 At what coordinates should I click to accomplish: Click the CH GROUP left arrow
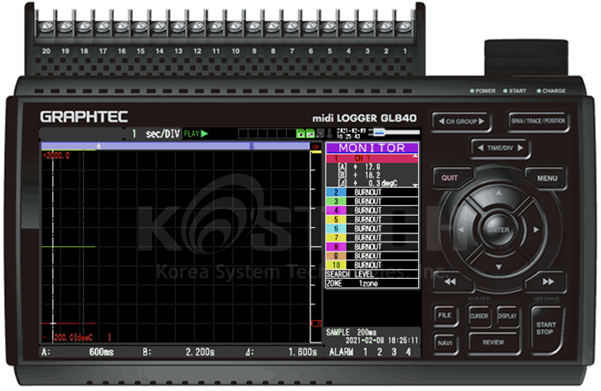click(x=442, y=121)
